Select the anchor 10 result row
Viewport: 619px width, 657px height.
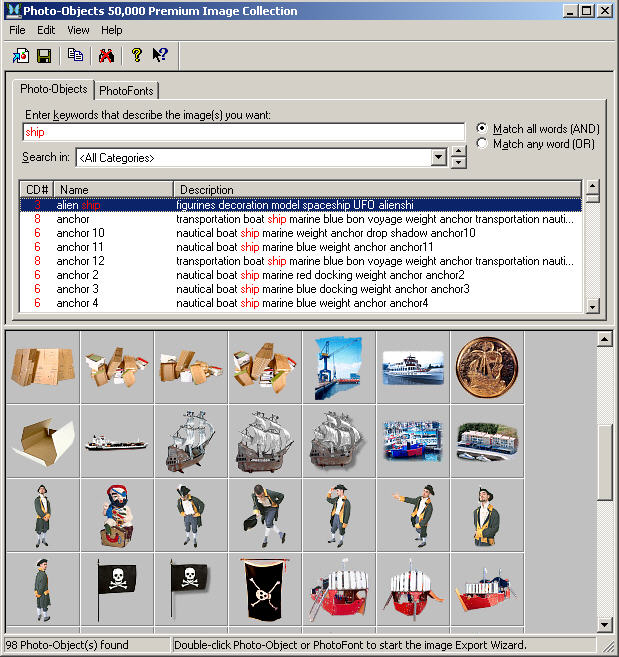(x=300, y=233)
